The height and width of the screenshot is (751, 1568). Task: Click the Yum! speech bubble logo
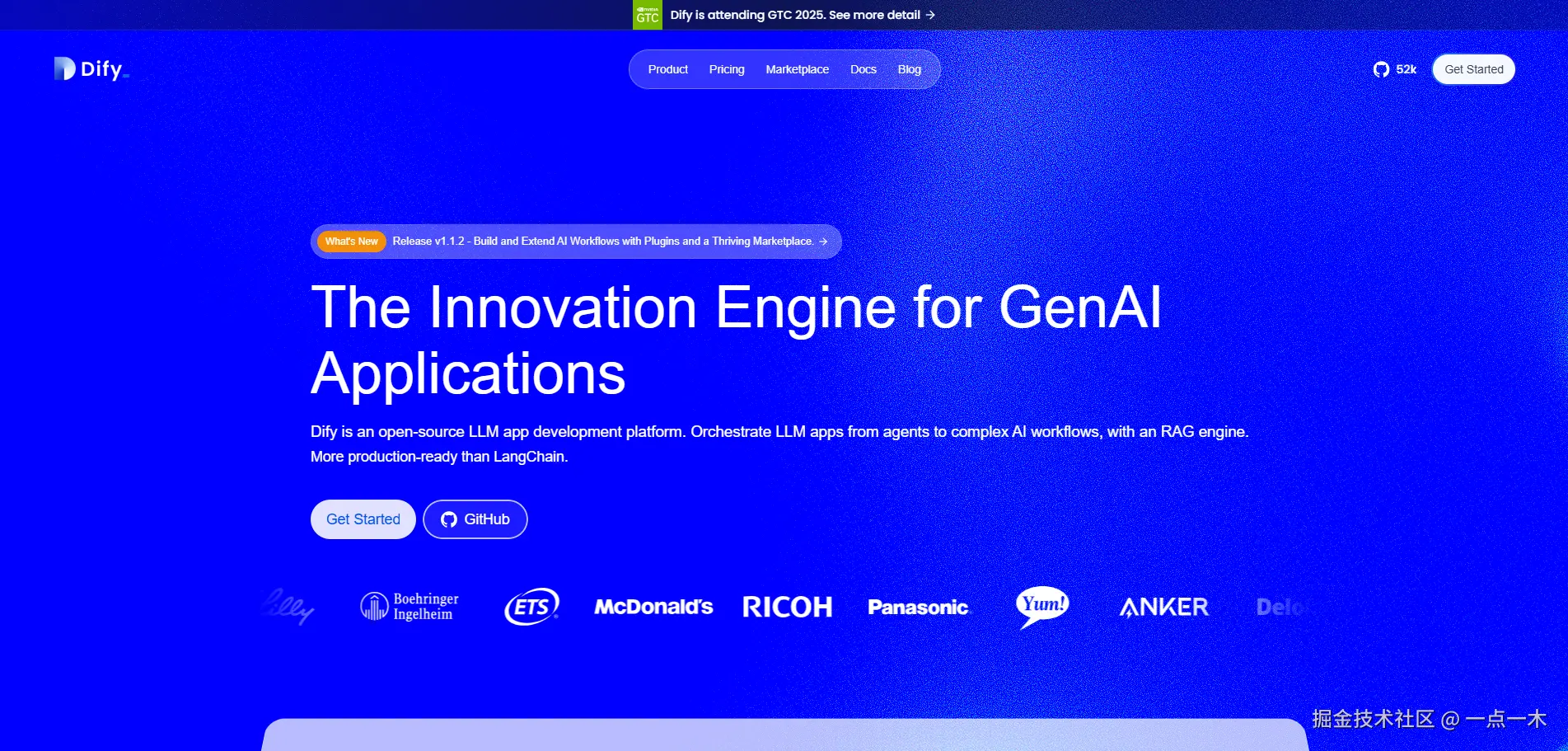1042,608
